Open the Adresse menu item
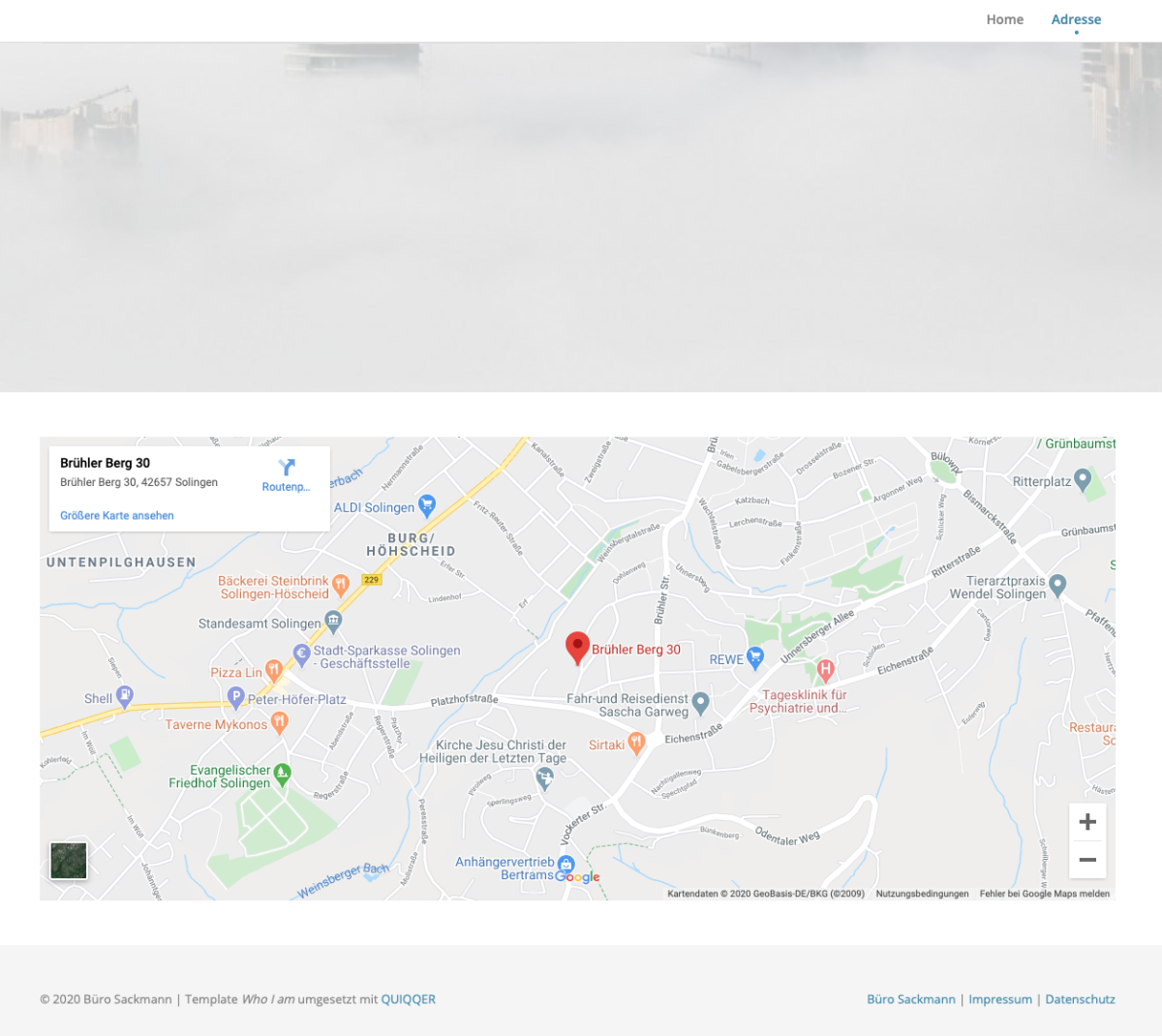Image resolution: width=1162 pixels, height=1036 pixels. coord(1076,19)
